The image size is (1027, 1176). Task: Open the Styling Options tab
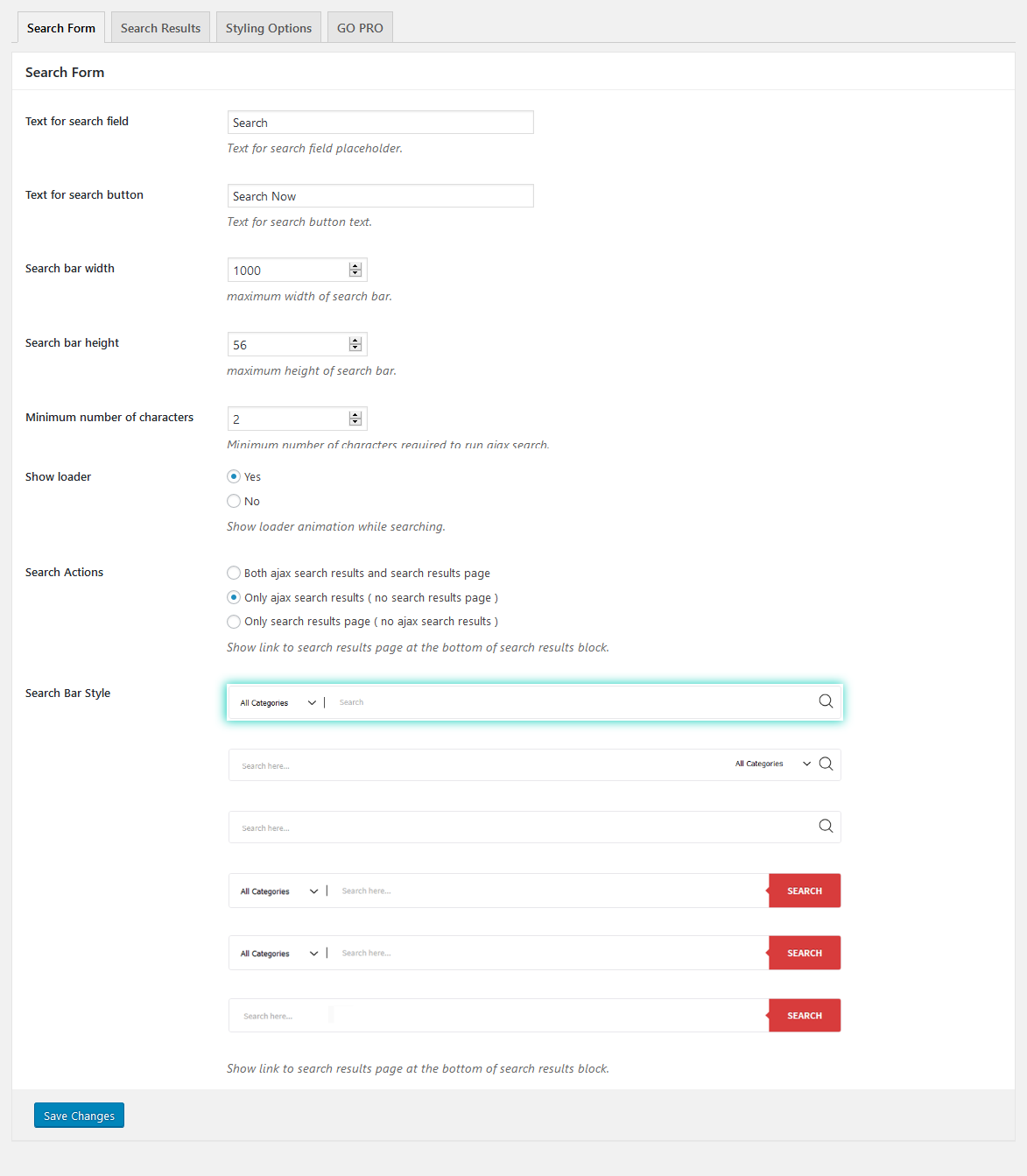[x=268, y=28]
